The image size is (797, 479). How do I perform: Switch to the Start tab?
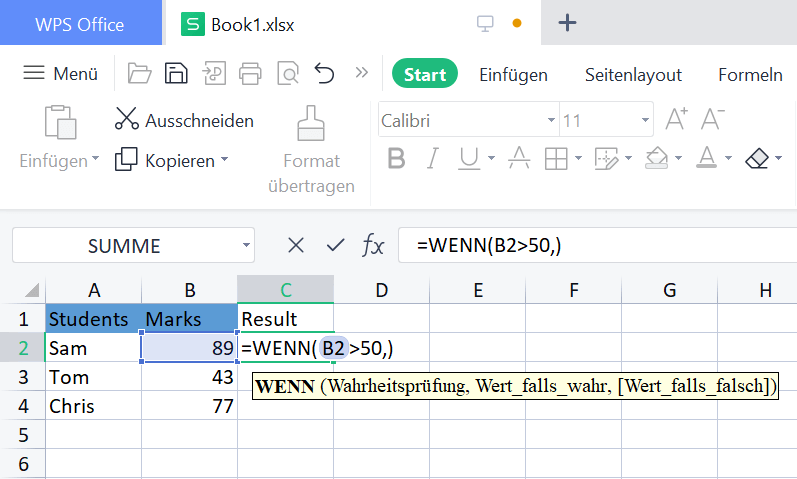point(425,74)
